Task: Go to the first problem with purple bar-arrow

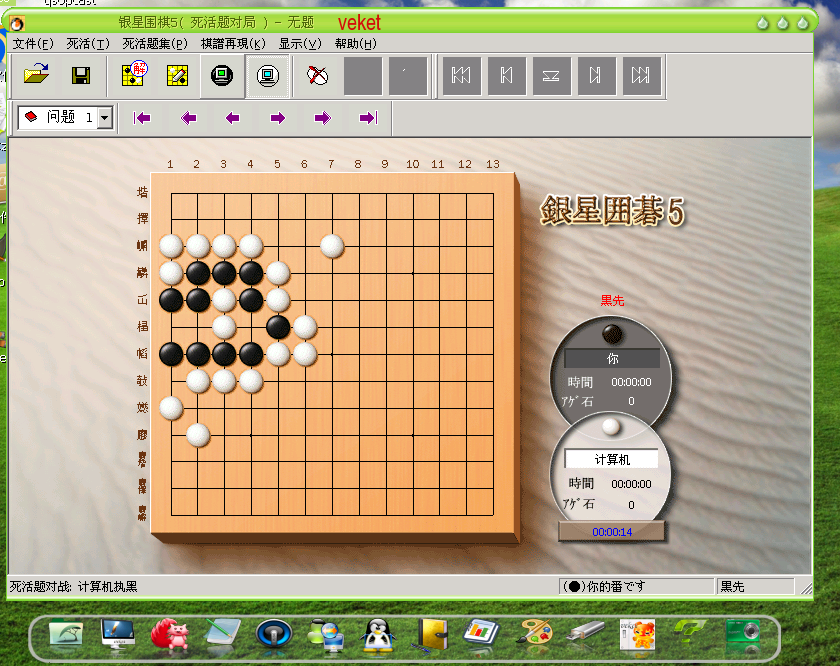Action: point(142,118)
